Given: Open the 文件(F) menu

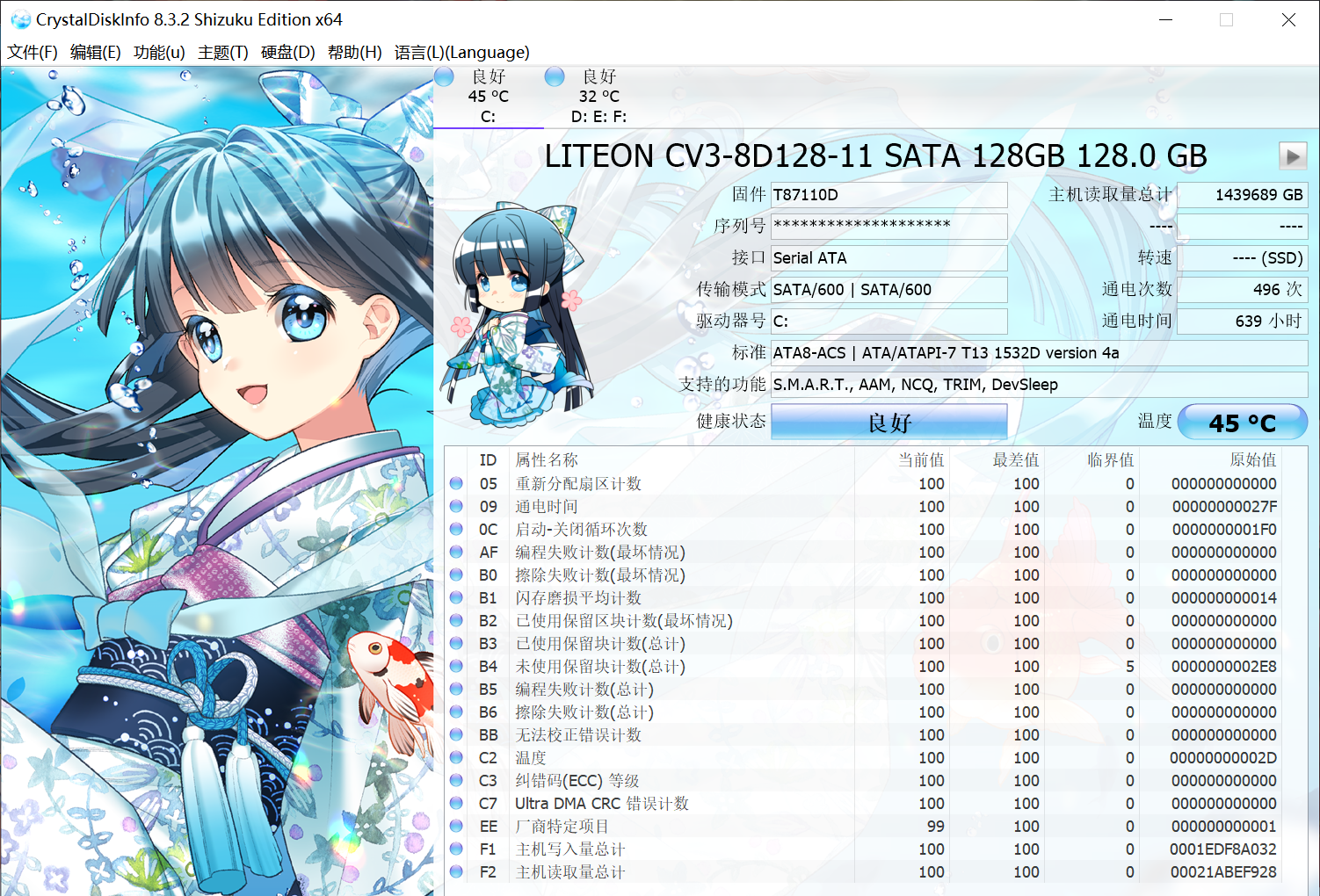Looking at the screenshot, I should tap(33, 53).
